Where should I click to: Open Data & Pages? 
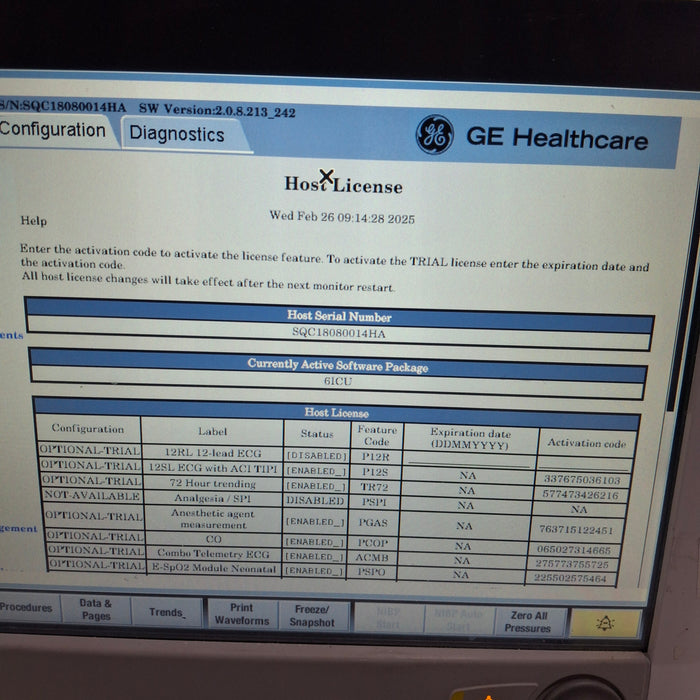pyautogui.click(x=96, y=610)
